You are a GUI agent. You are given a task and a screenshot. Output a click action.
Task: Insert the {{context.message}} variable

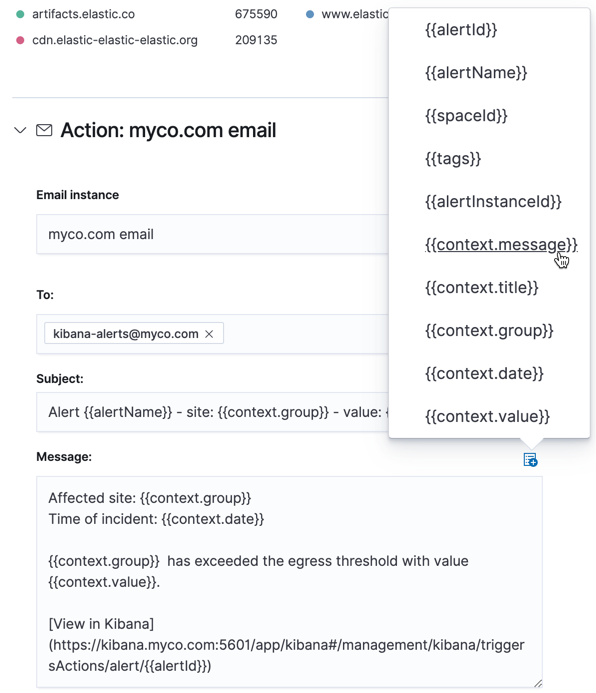[x=501, y=244]
